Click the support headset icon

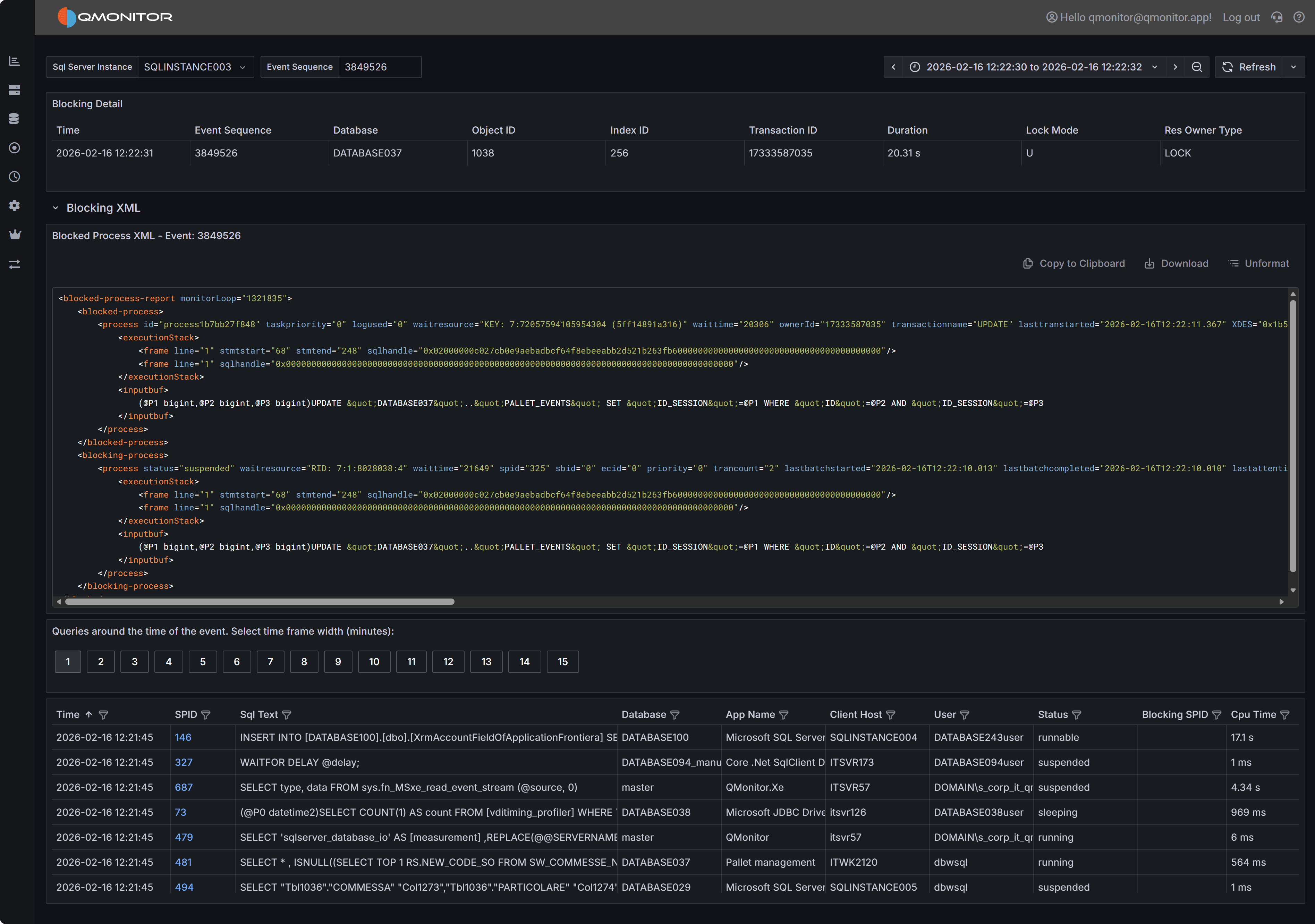tap(1276, 17)
